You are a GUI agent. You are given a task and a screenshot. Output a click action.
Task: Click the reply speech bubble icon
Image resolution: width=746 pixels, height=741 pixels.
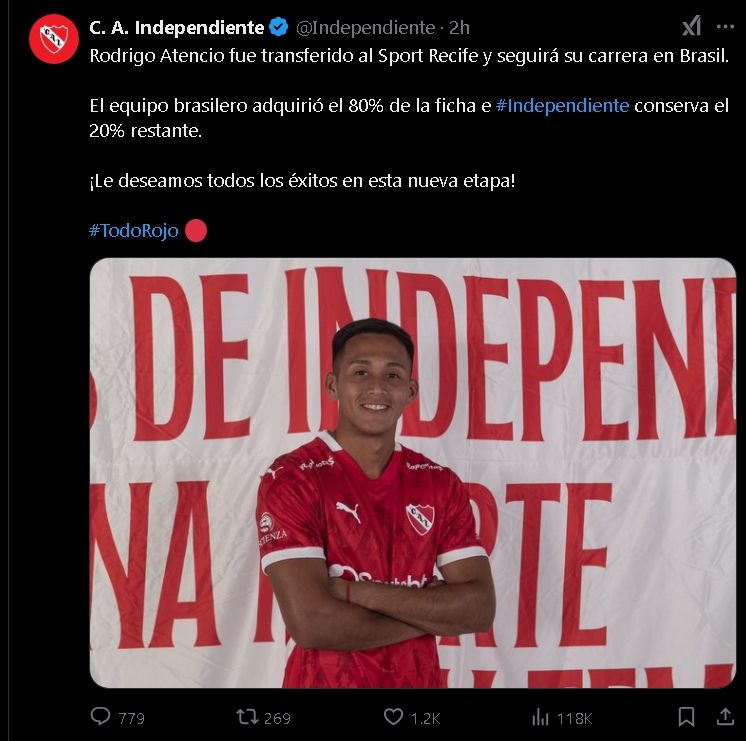100,716
